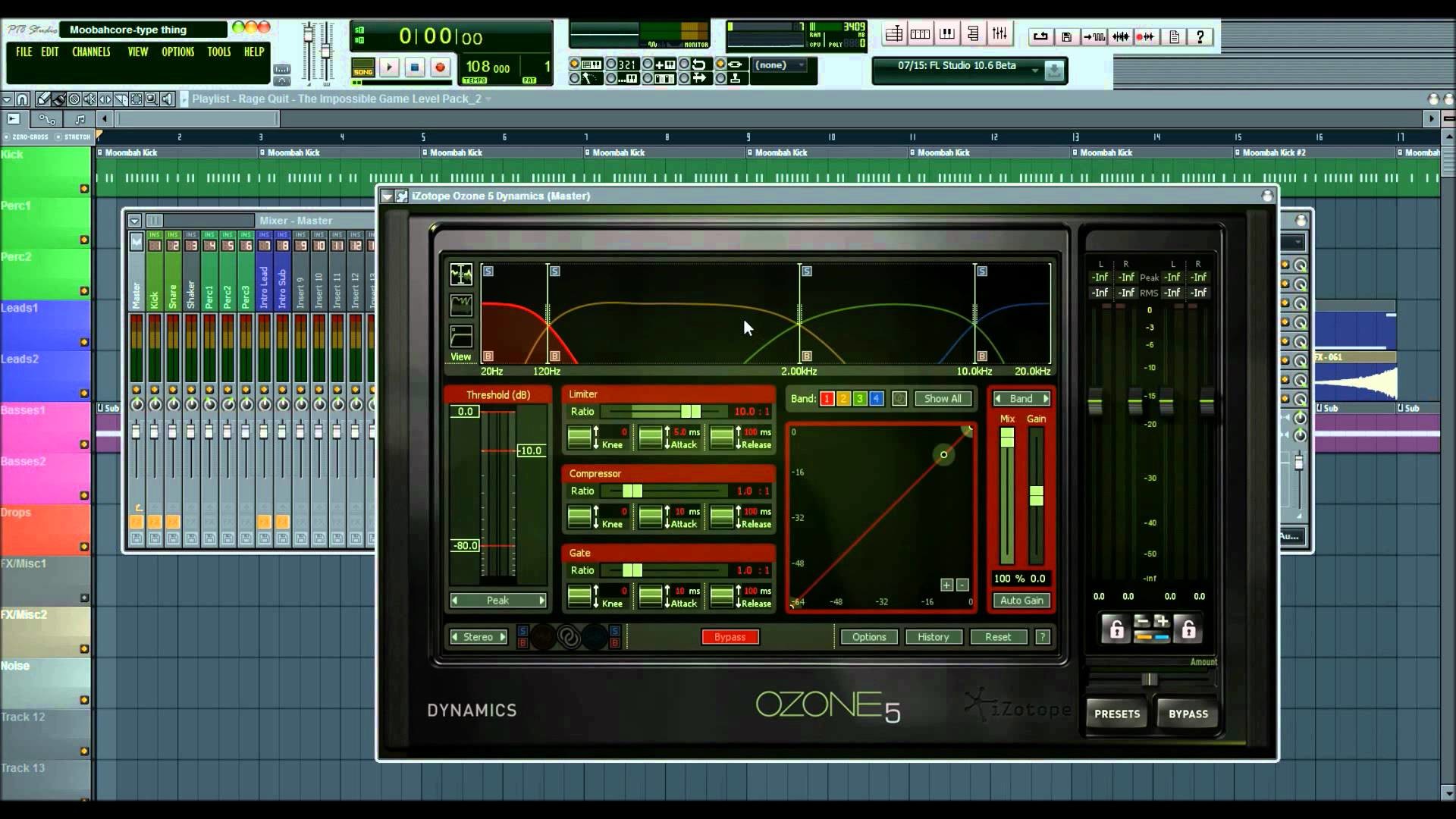
Task: Open the TOOLS menu
Action: pyautogui.click(x=219, y=52)
